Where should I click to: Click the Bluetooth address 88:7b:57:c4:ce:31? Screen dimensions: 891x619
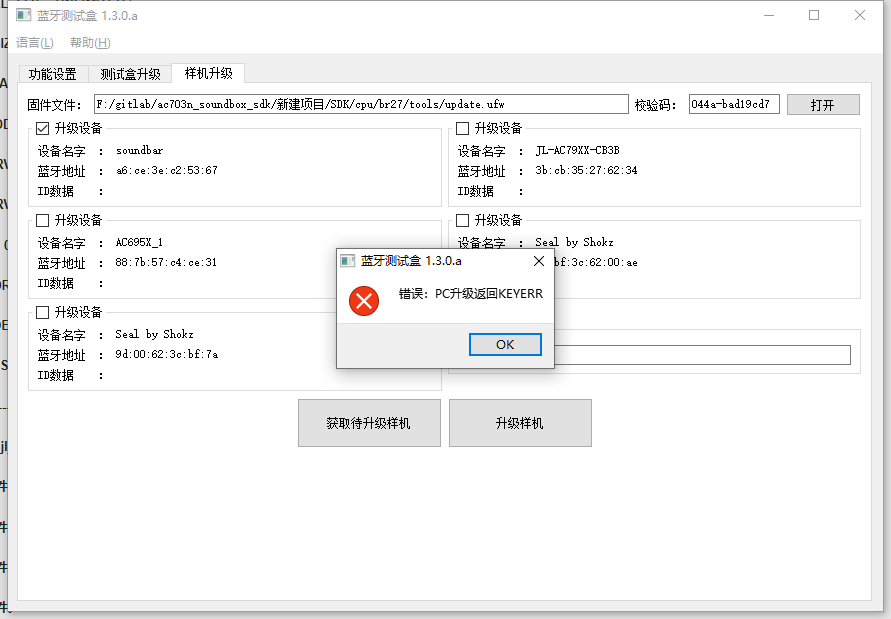[166, 263]
